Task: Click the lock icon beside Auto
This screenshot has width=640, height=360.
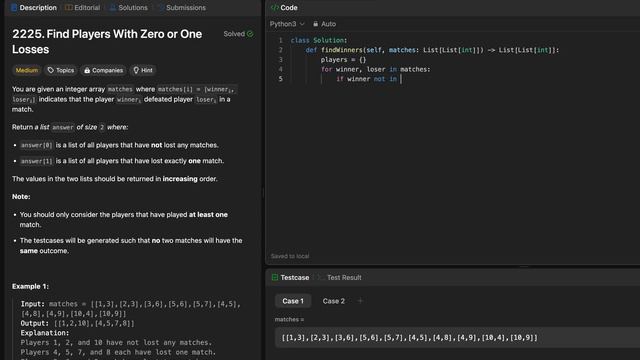Action: tap(316, 24)
